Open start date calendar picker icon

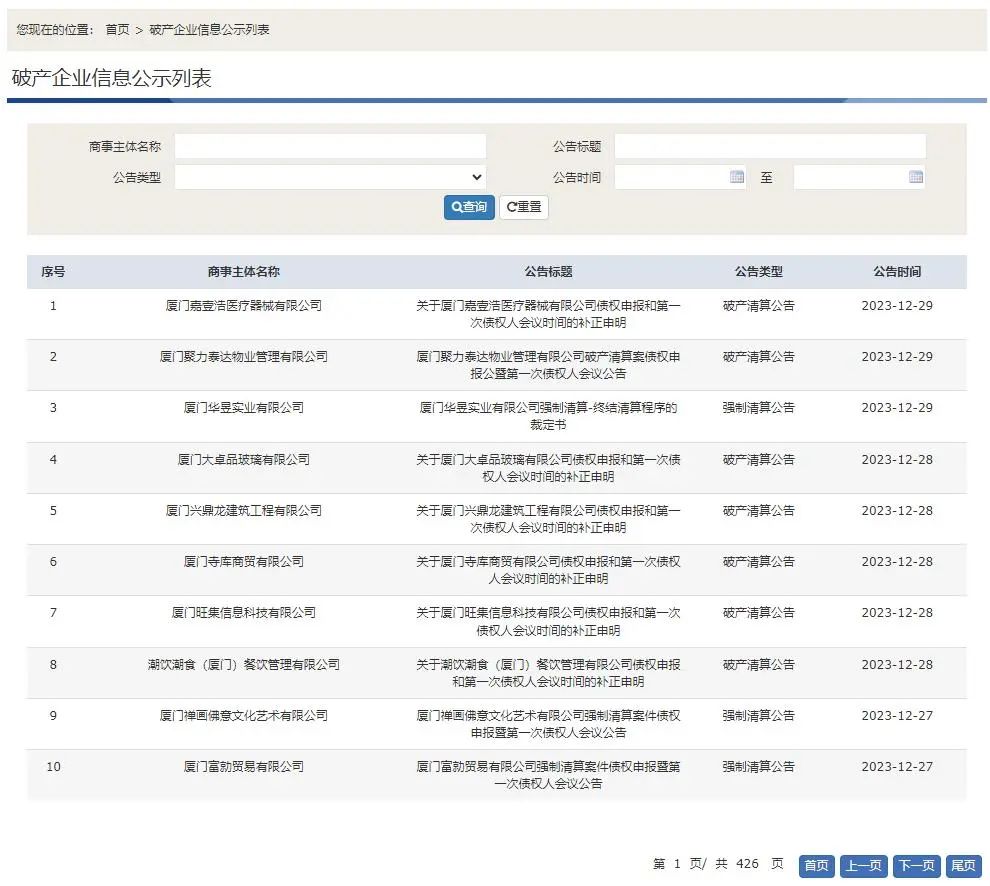[x=736, y=177]
